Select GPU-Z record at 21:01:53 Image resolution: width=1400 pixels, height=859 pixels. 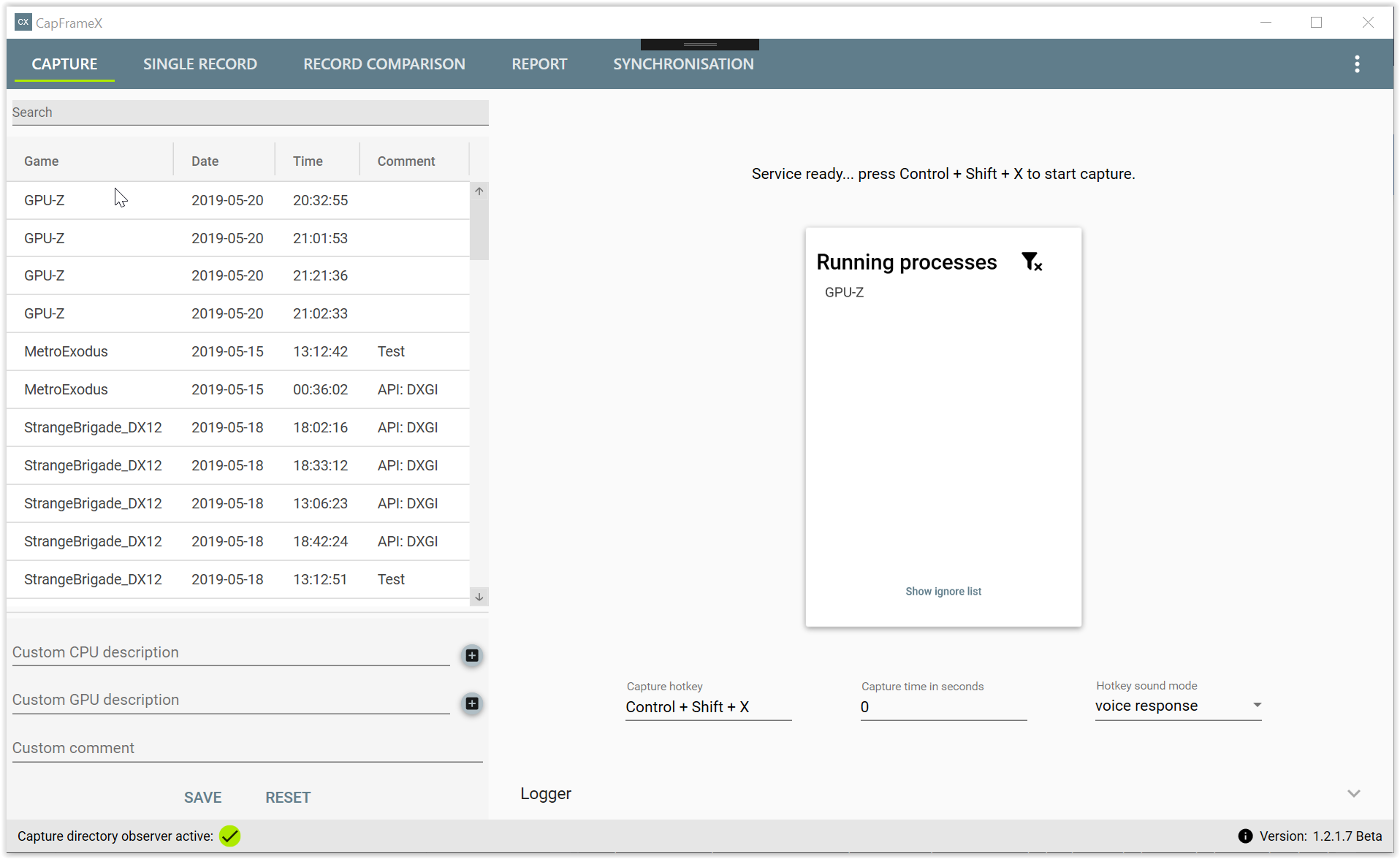tap(238, 238)
